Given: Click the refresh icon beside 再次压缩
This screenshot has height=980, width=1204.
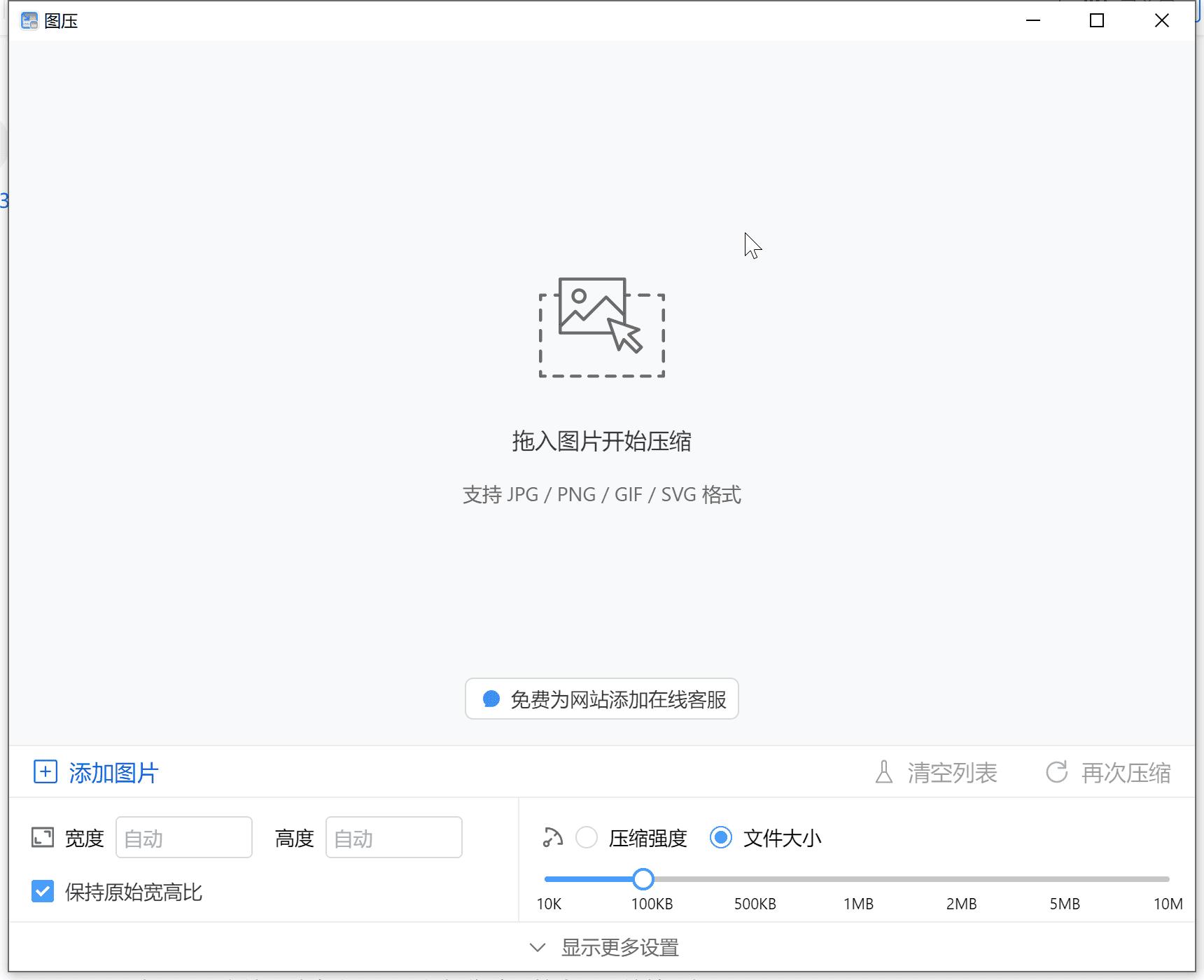Looking at the screenshot, I should pyautogui.click(x=1056, y=772).
